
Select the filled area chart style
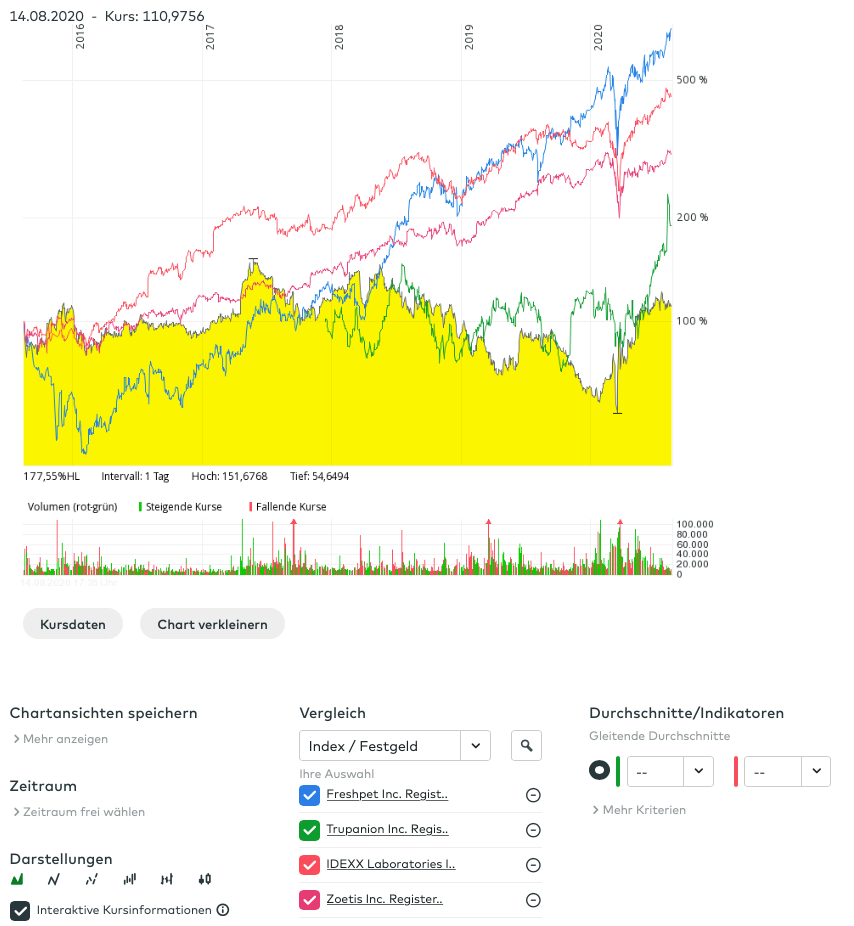17,880
